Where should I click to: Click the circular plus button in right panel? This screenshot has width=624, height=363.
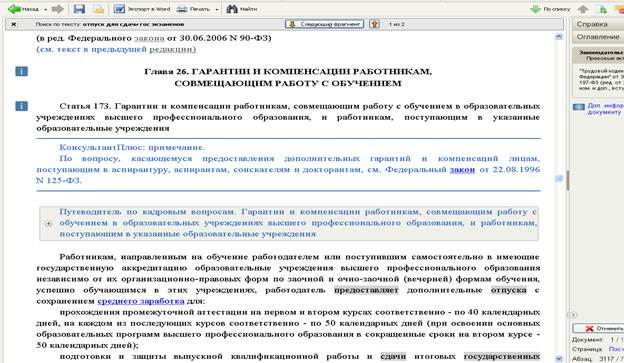click(573, 314)
